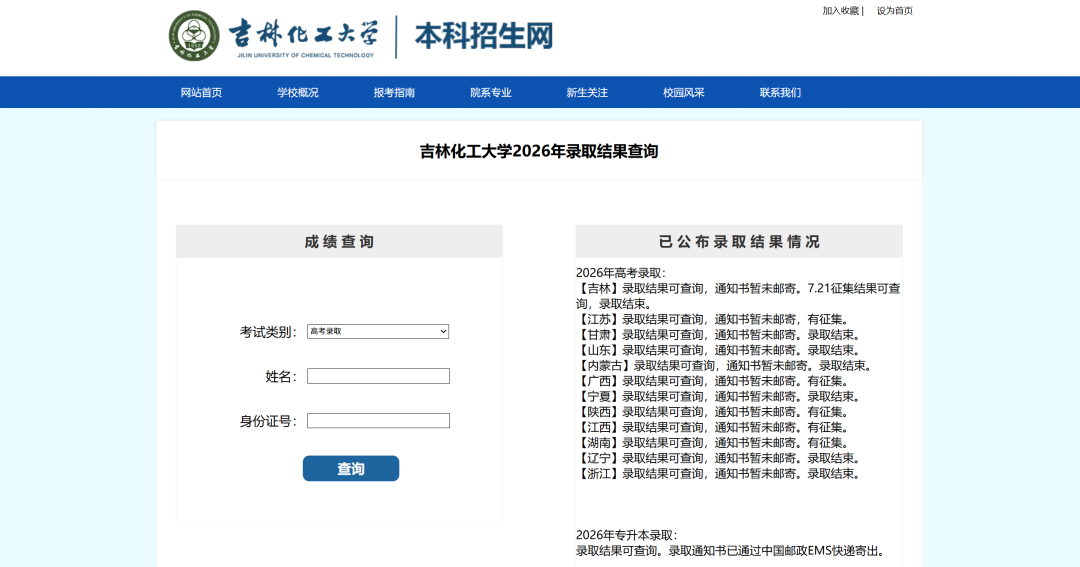Expand the 考试类别 dropdown showing 高考录取

(377, 331)
